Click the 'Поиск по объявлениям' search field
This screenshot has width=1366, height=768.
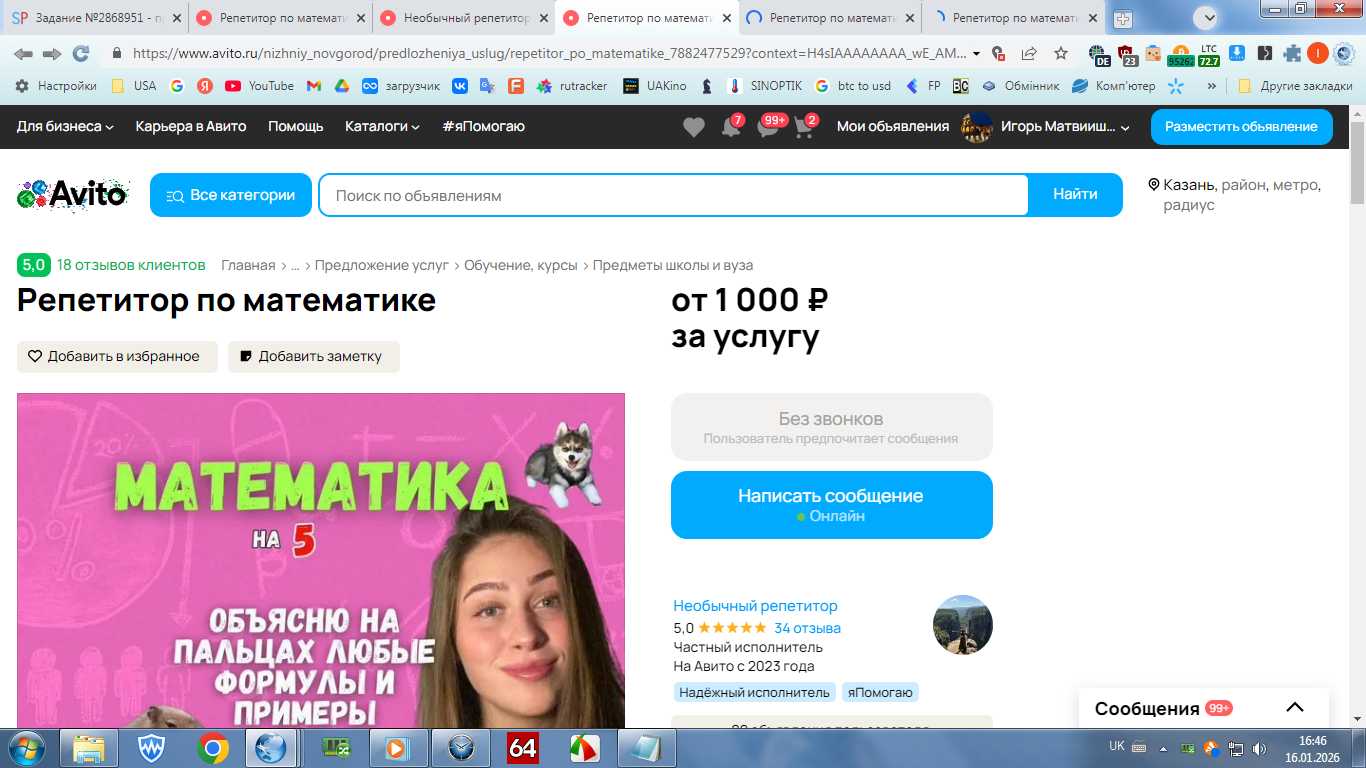click(x=673, y=195)
